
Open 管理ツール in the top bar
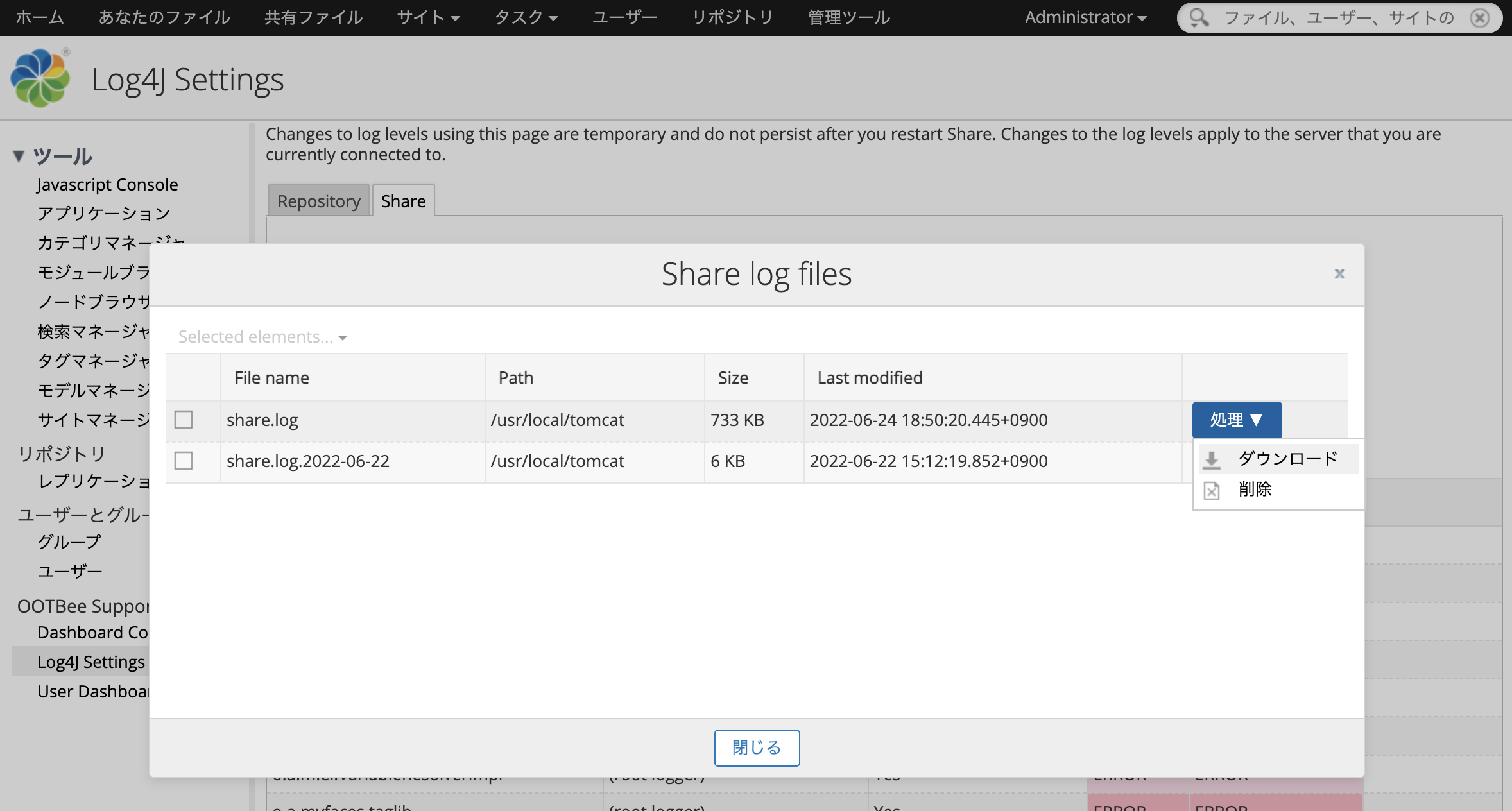tap(849, 17)
